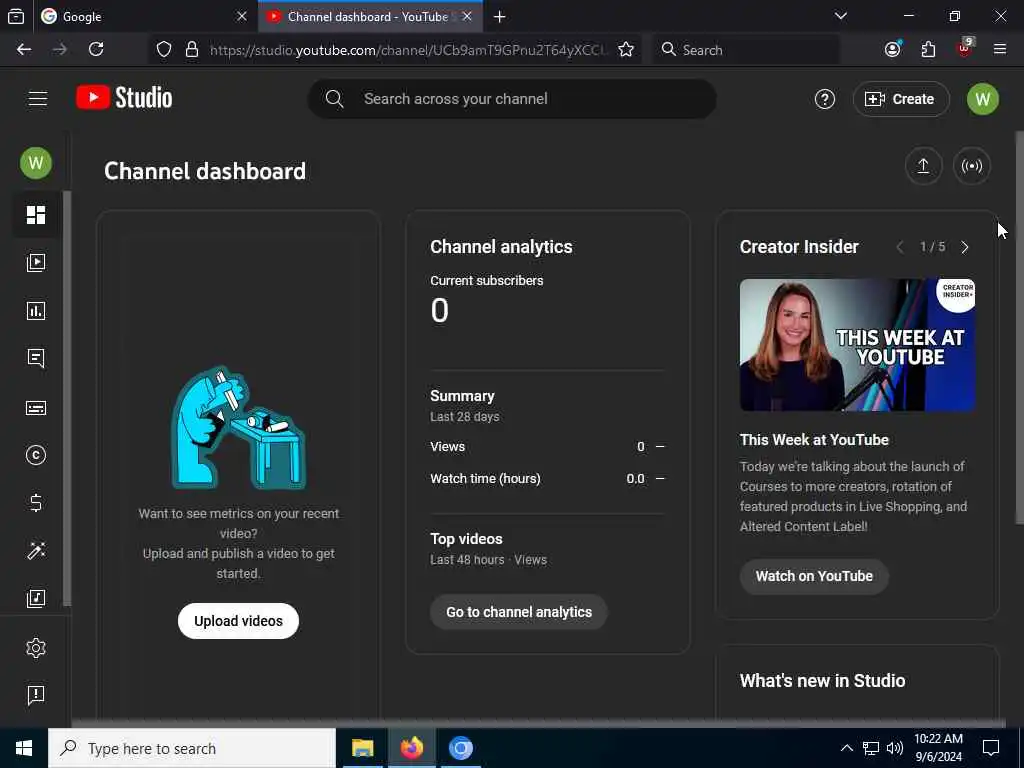Click the sidebar vertical scrollbar
The width and height of the screenshot is (1024, 768).
(x=67, y=398)
